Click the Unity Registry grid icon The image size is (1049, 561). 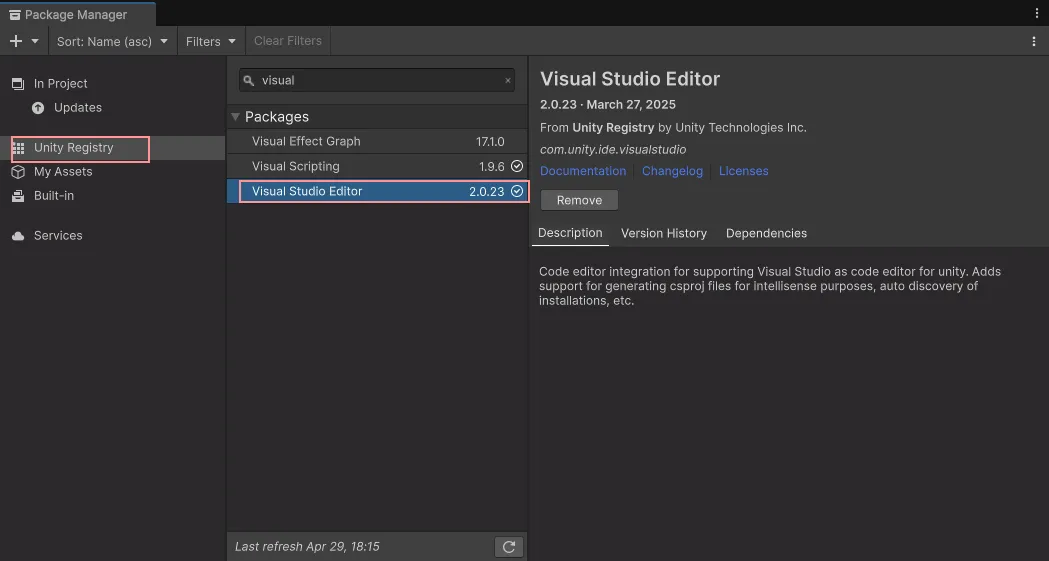18,148
